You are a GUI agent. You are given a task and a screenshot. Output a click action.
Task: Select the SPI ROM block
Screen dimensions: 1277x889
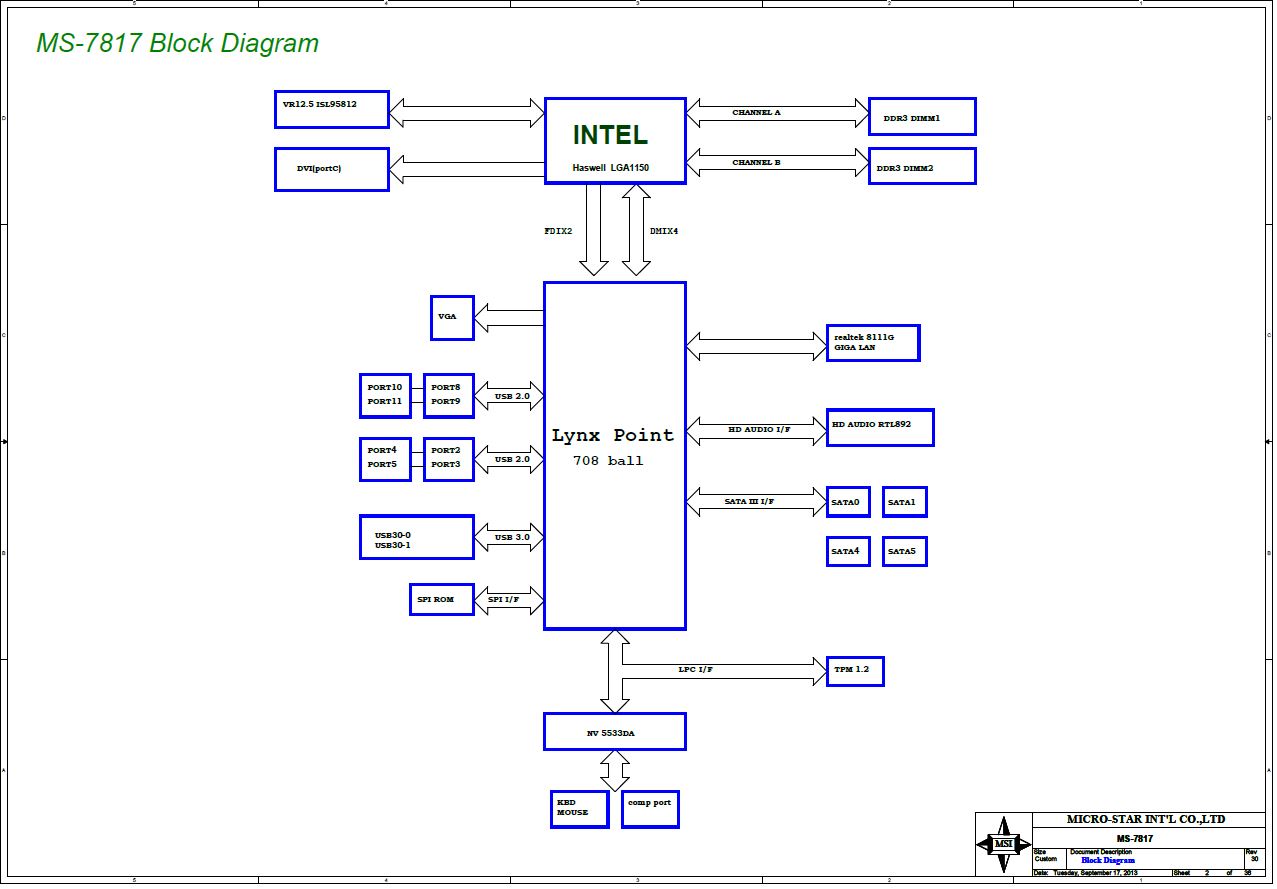pos(441,599)
